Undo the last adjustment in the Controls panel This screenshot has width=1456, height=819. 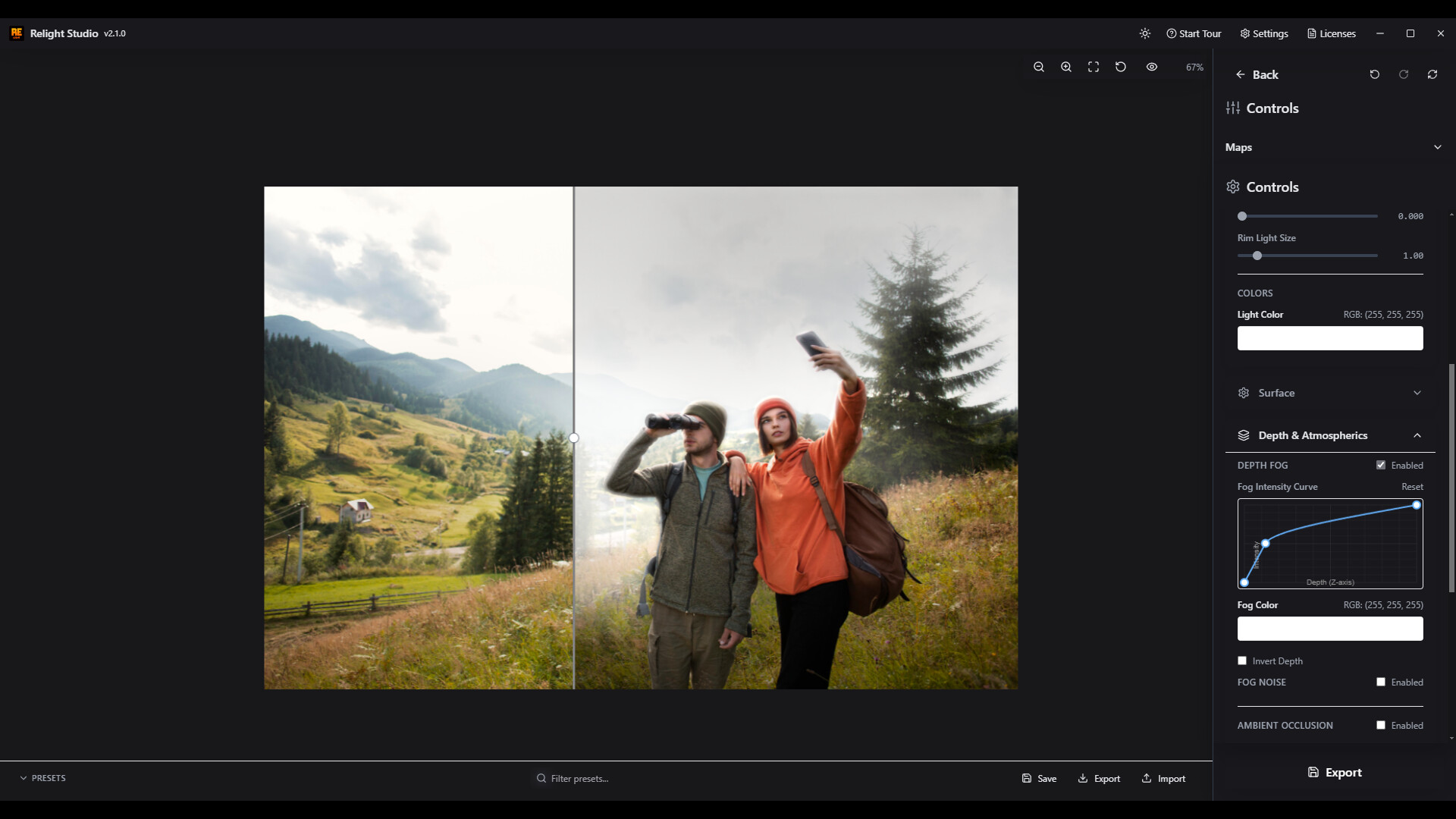[x=1375, y=74]
